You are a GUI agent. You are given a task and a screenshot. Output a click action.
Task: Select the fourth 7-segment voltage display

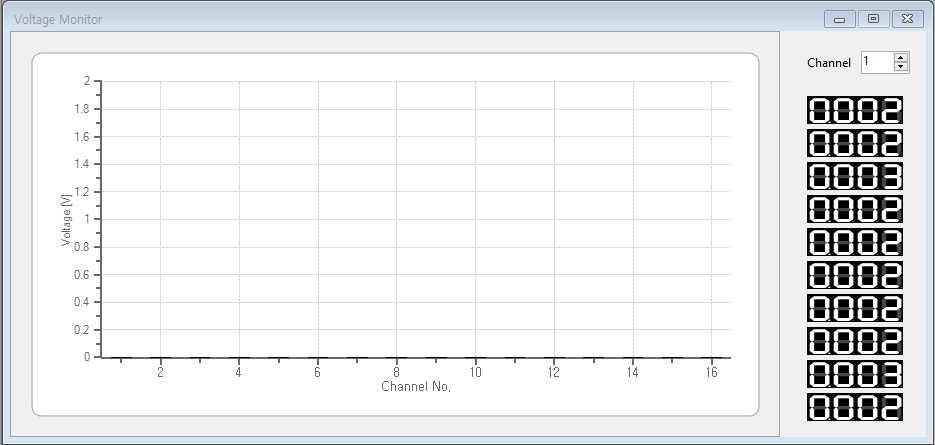[x=855, y=209]
